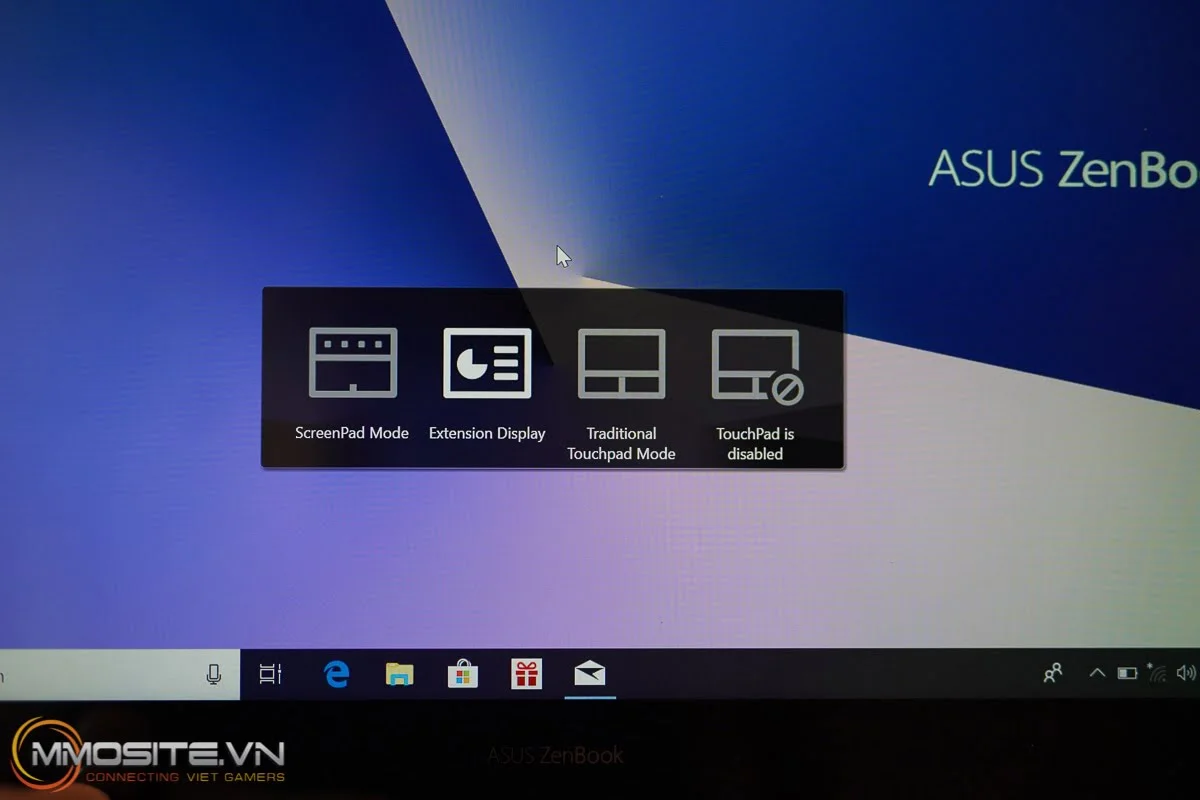
Task: Open Task View on the taskbar
Action: [271, 674]
